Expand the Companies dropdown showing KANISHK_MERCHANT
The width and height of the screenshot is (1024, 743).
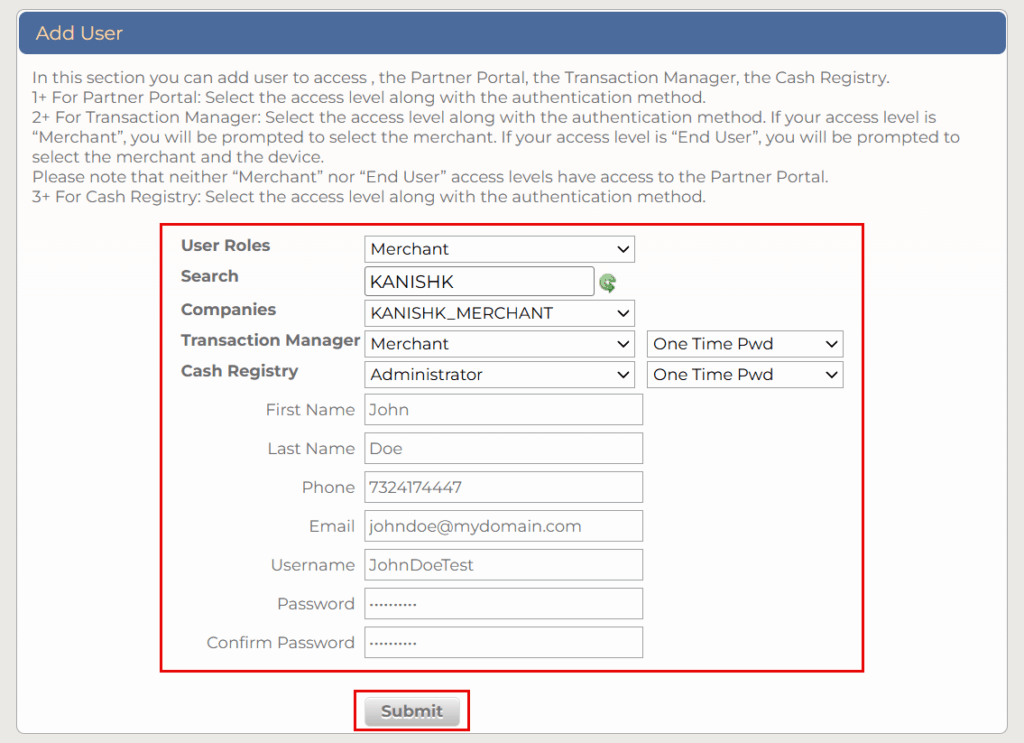(499, 313)
